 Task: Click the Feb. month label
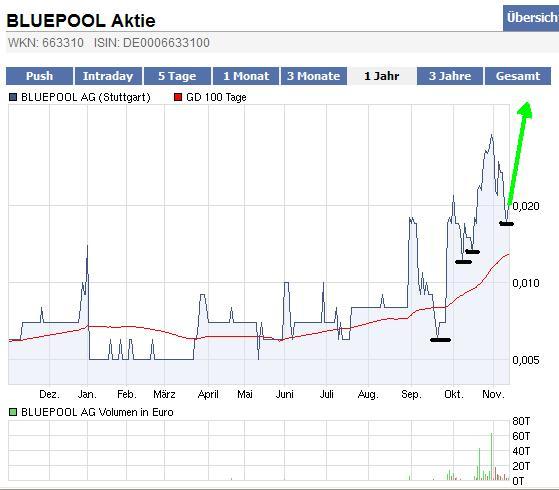pyautogui.click(x=127, y=394)
